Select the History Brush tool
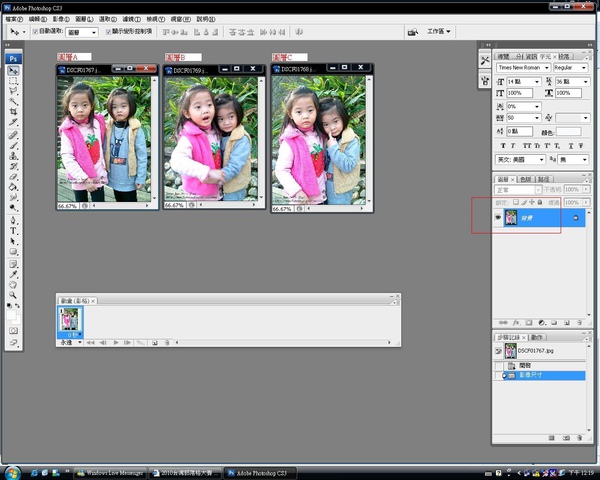 (13, 166)
